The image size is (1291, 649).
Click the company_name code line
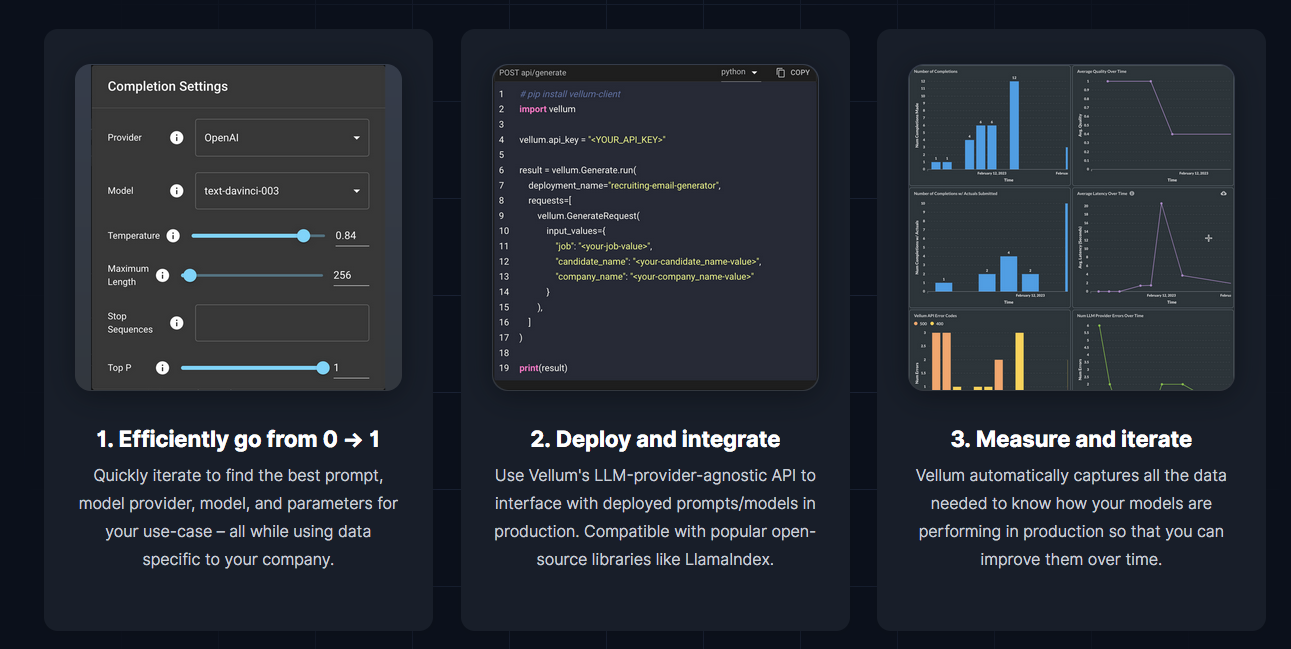[655, 276]
